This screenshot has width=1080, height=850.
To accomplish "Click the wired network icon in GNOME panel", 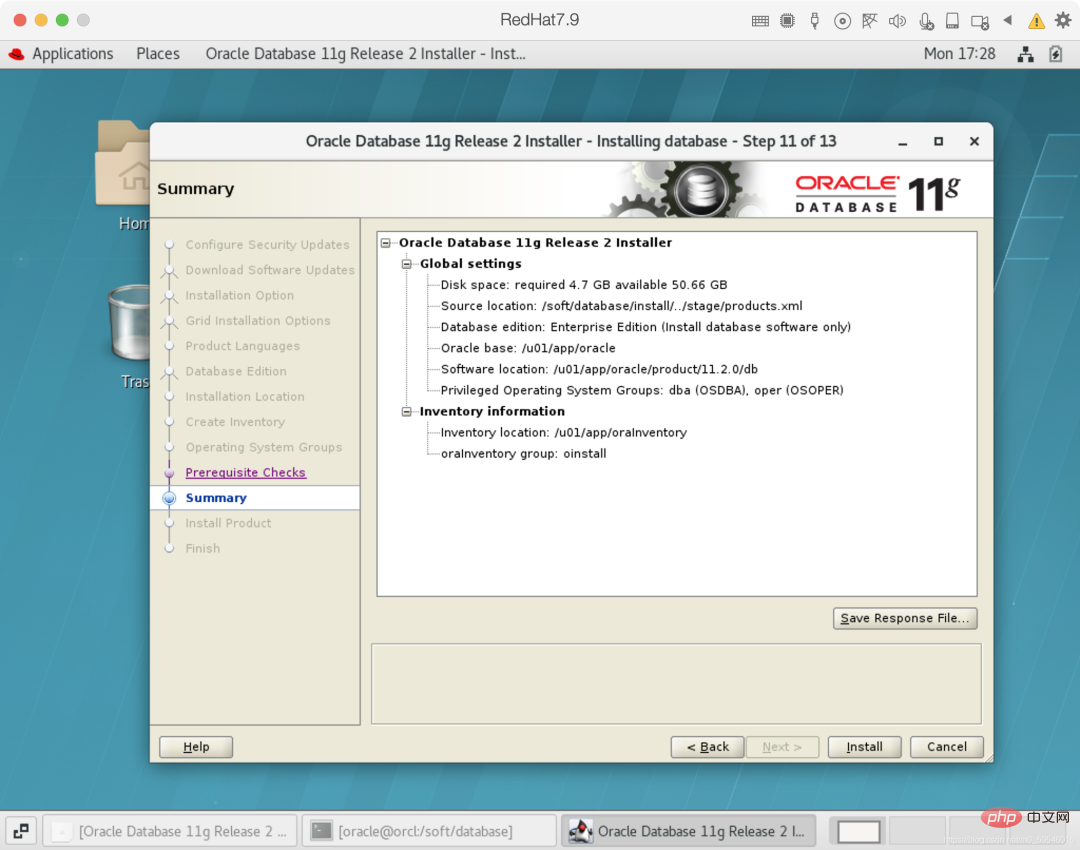I will pyautogui.click(x=1025, y=54).
